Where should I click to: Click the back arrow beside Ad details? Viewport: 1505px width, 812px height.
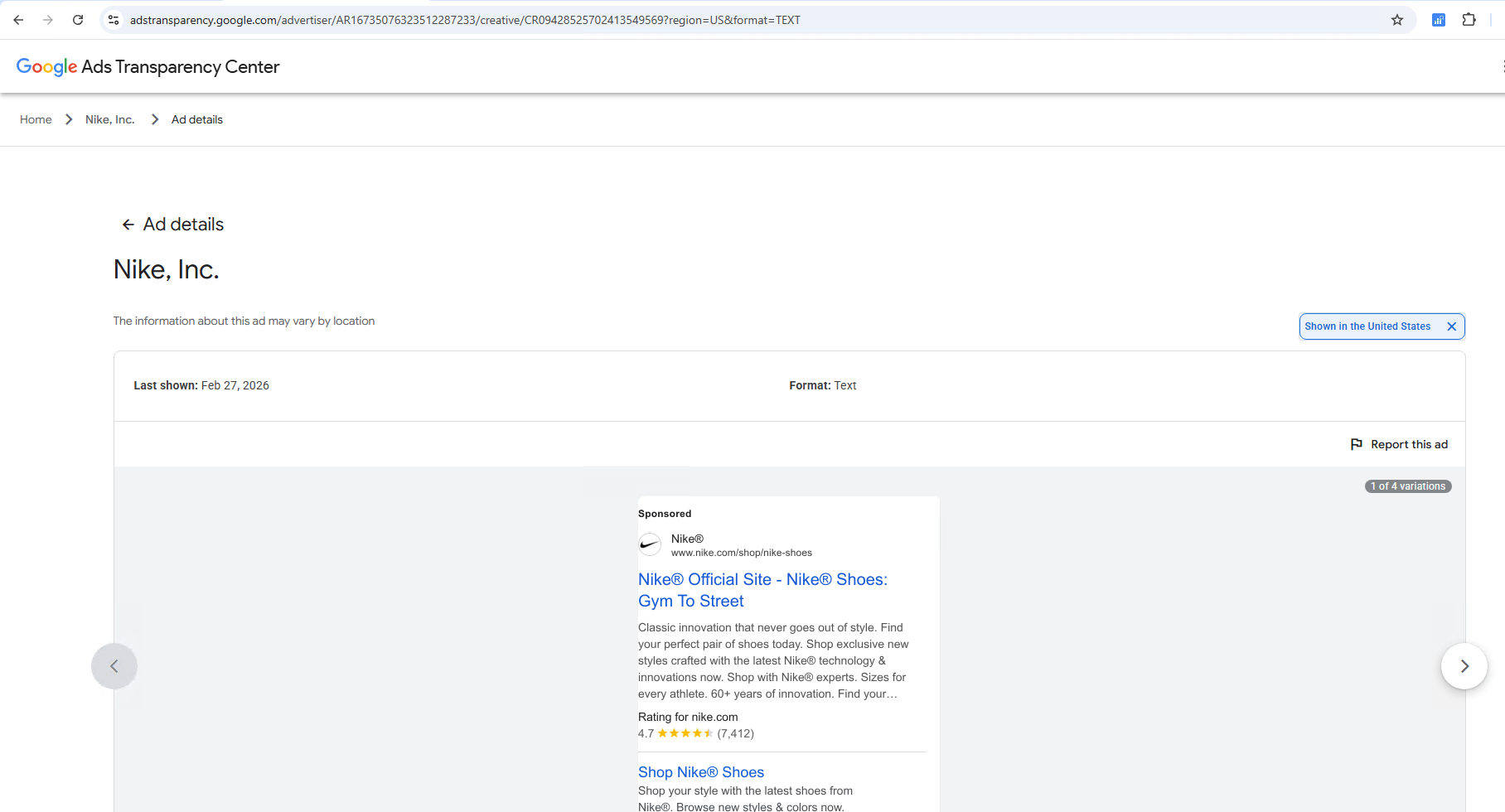128,224
